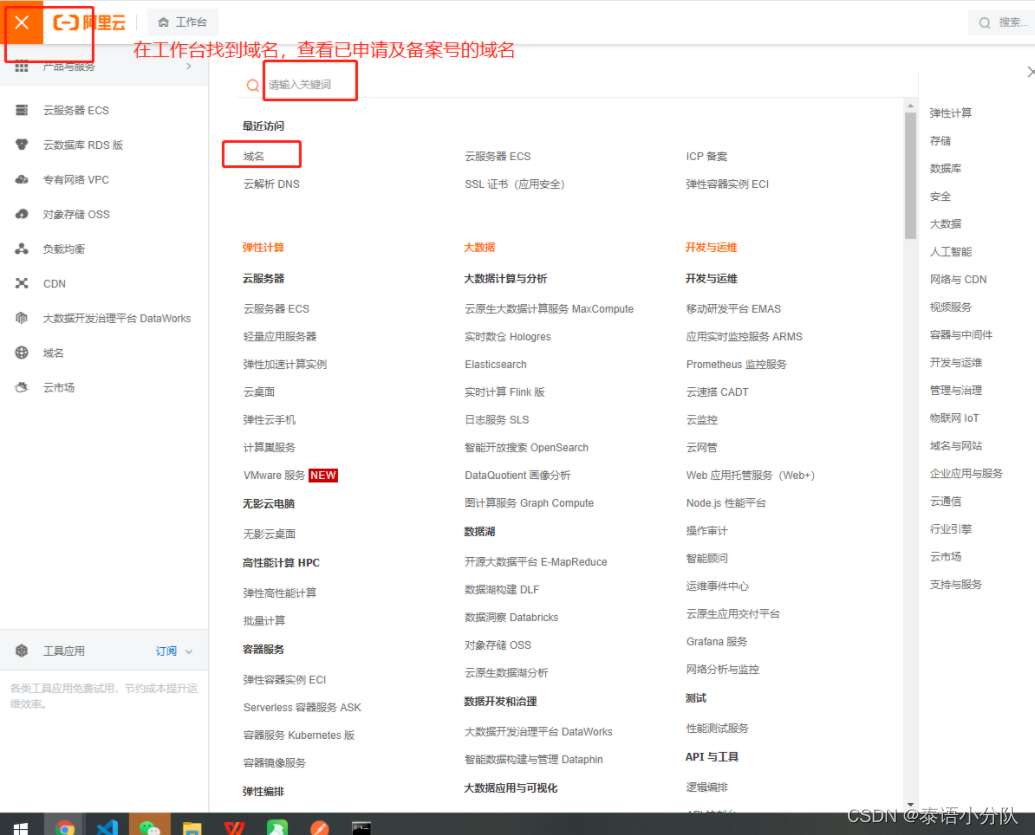Click the 云服务器 ECS sidebar icon
This screenshot has height=835, width=1035.
pos(22,110)
